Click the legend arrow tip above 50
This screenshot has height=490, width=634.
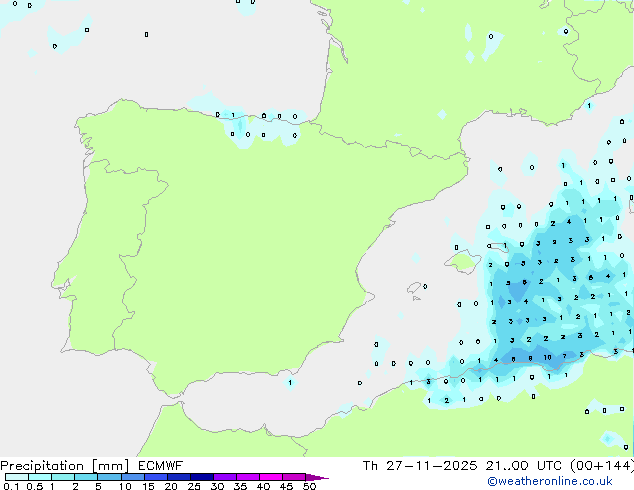tap(317, 477)
